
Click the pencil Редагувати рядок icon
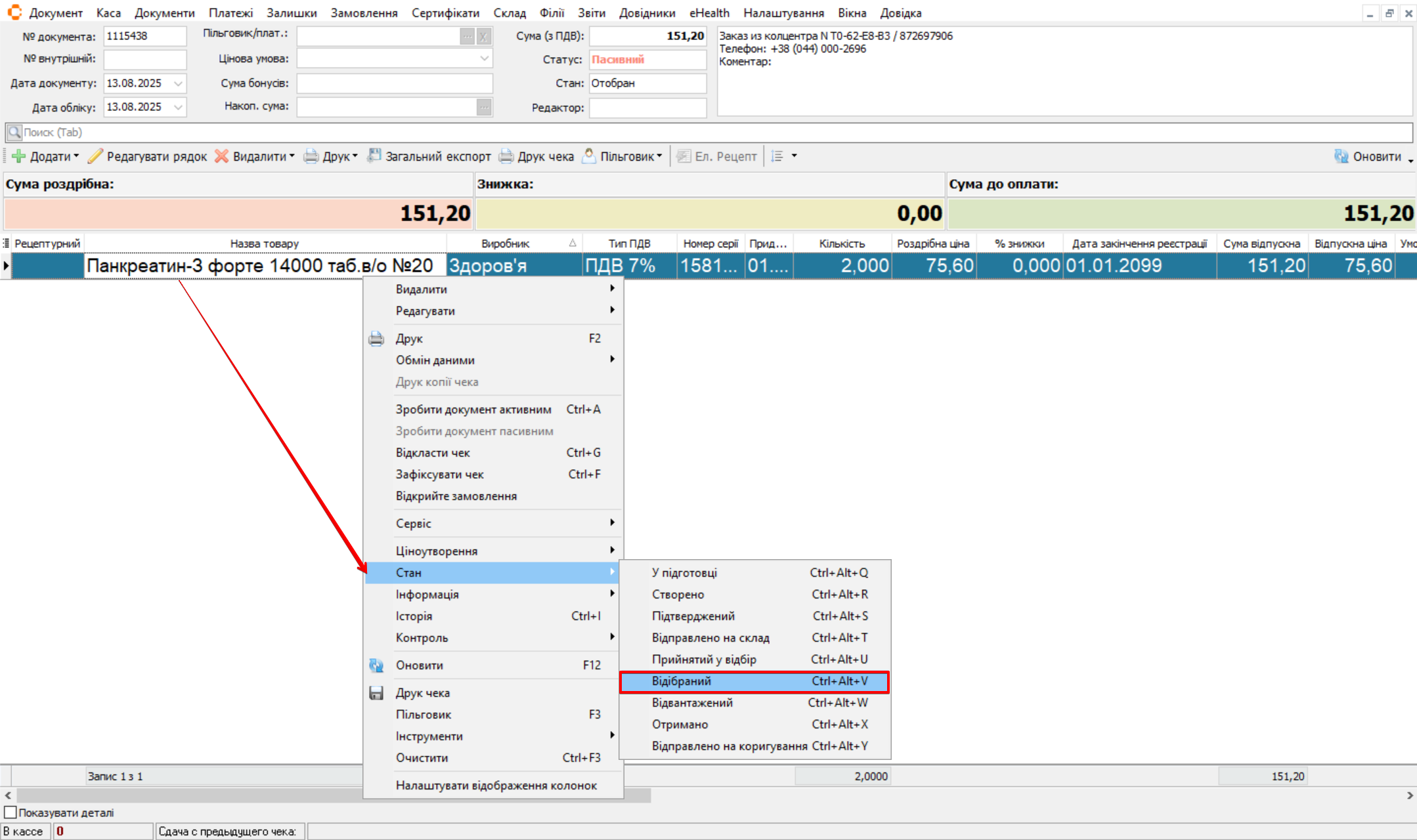click(x=95, y=156)
